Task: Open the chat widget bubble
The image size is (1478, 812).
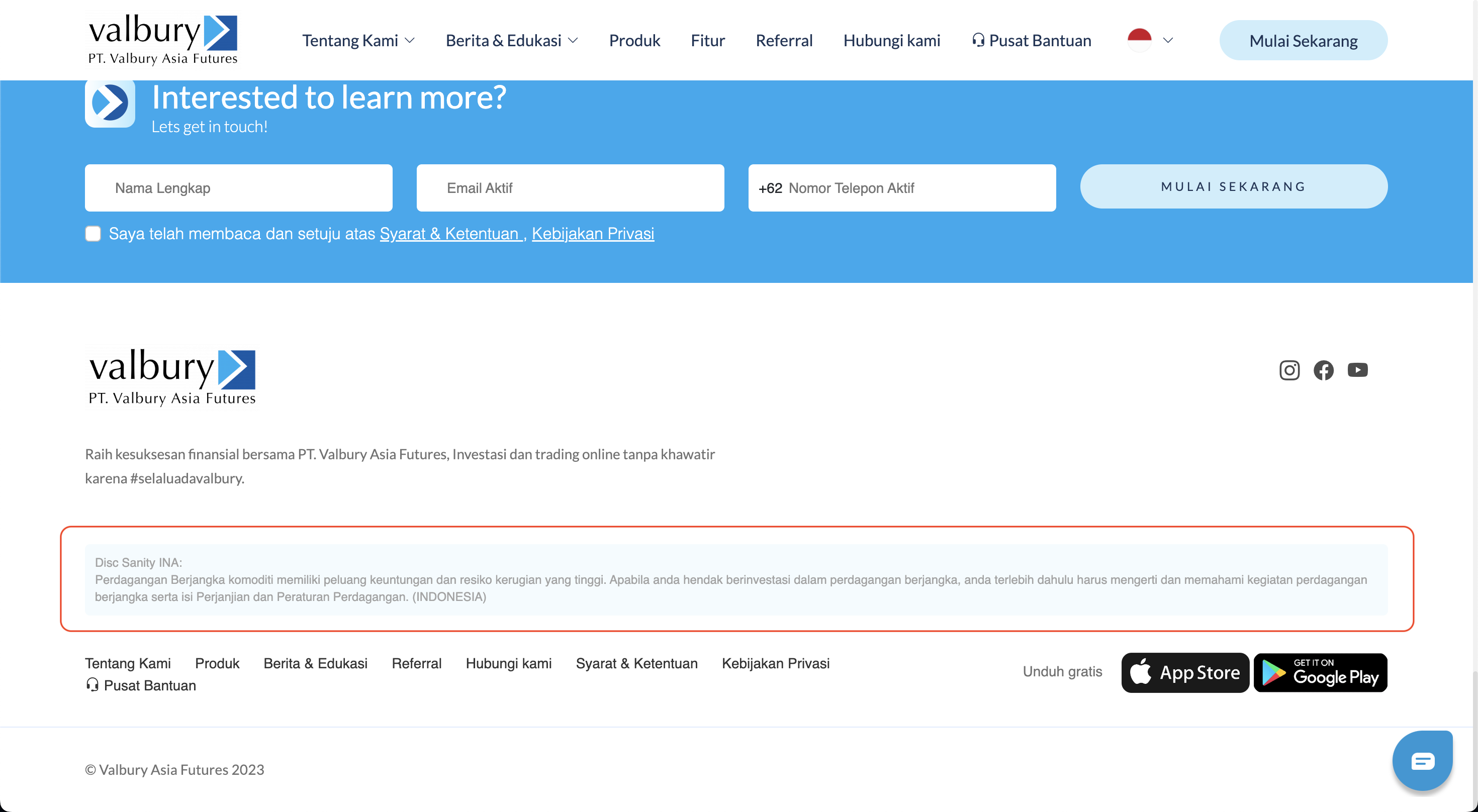Action: [1422, 761]
